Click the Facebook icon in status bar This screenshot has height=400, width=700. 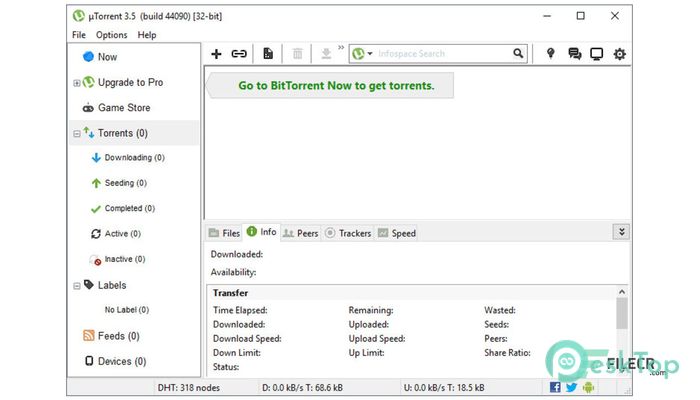[x=555, y=387]
